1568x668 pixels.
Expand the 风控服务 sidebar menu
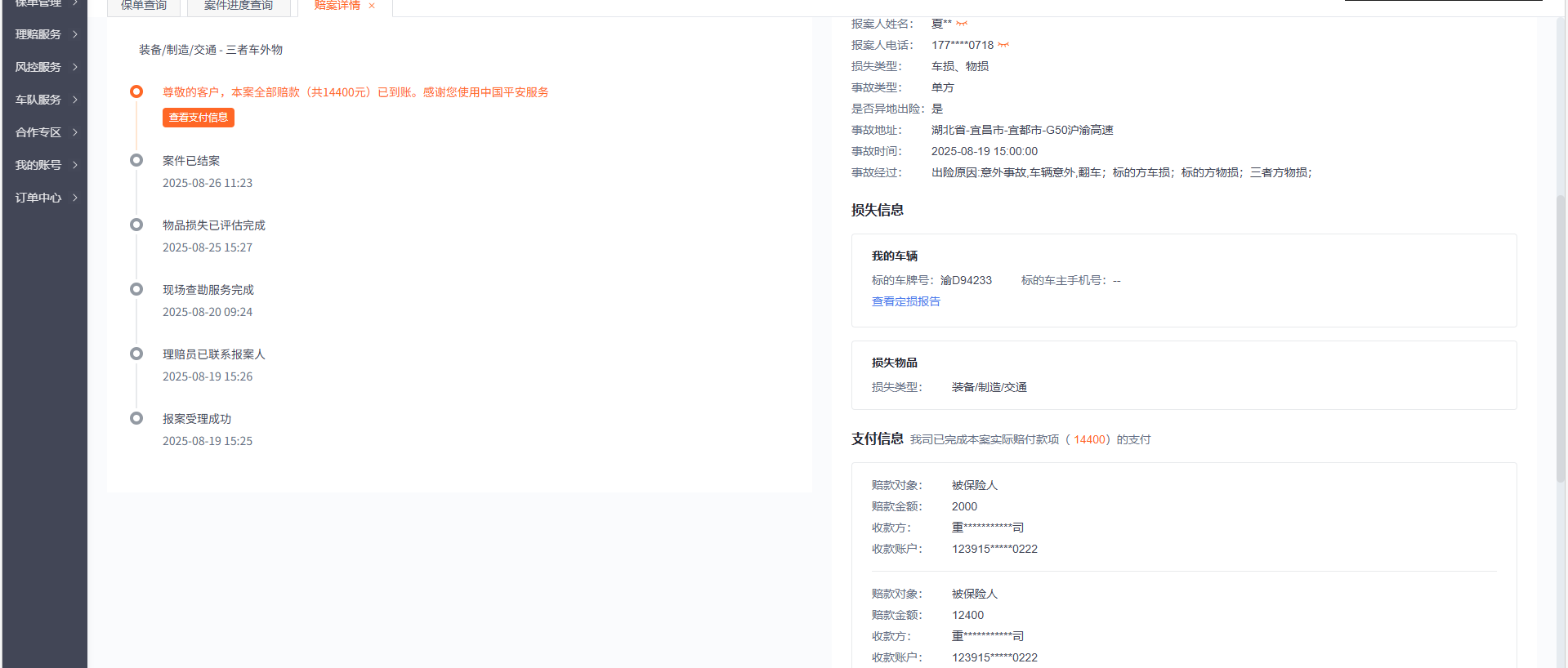pyautogui.click(x=46, y=67)
